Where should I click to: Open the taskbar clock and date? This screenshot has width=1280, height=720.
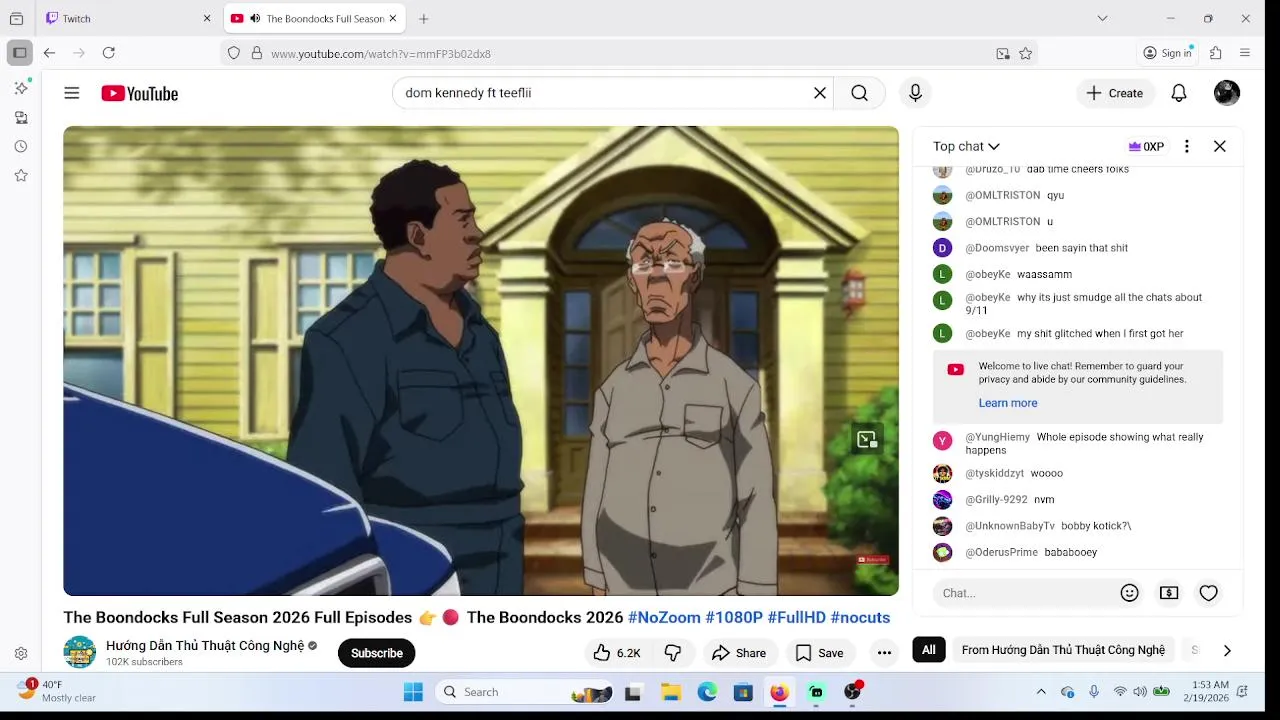pos(1206,691)
